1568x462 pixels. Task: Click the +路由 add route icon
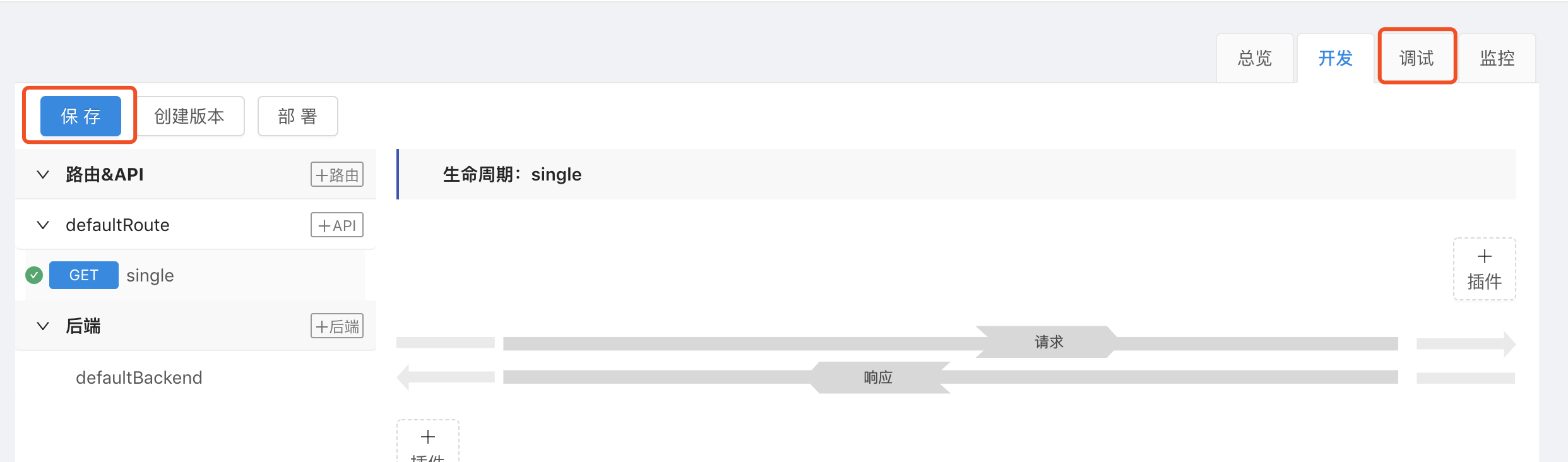[x=337, y=175]
